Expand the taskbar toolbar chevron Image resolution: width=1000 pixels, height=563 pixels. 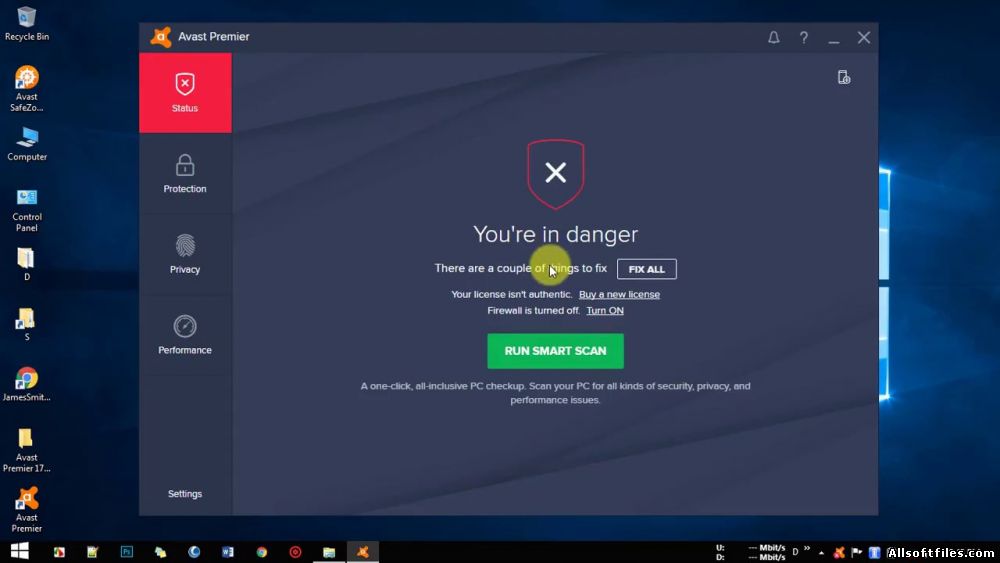click(807, 548)
